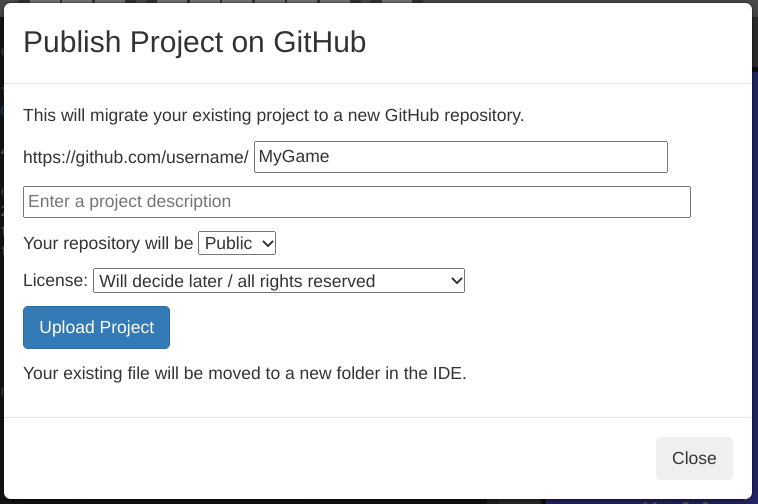Image resolution: width=758 pixels, height=504 pixels.
Task: Click the migrate existing project notice text
Action: pyautogui.click(x=273, y=115)
